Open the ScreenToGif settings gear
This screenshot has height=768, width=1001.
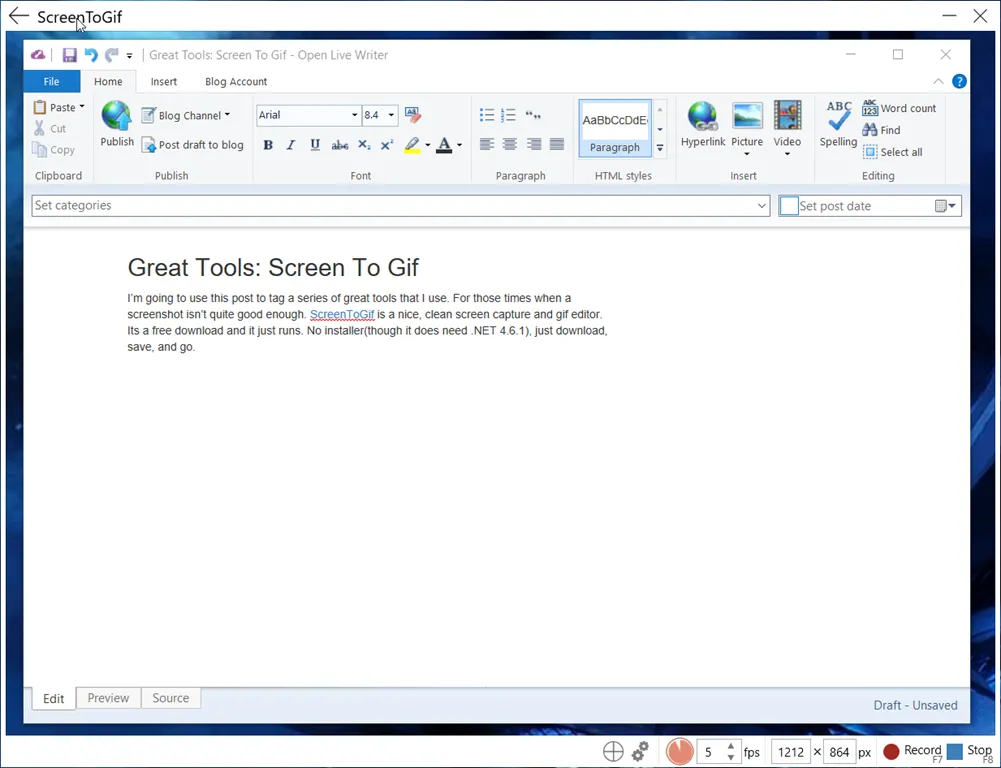[x=640, y=750]
